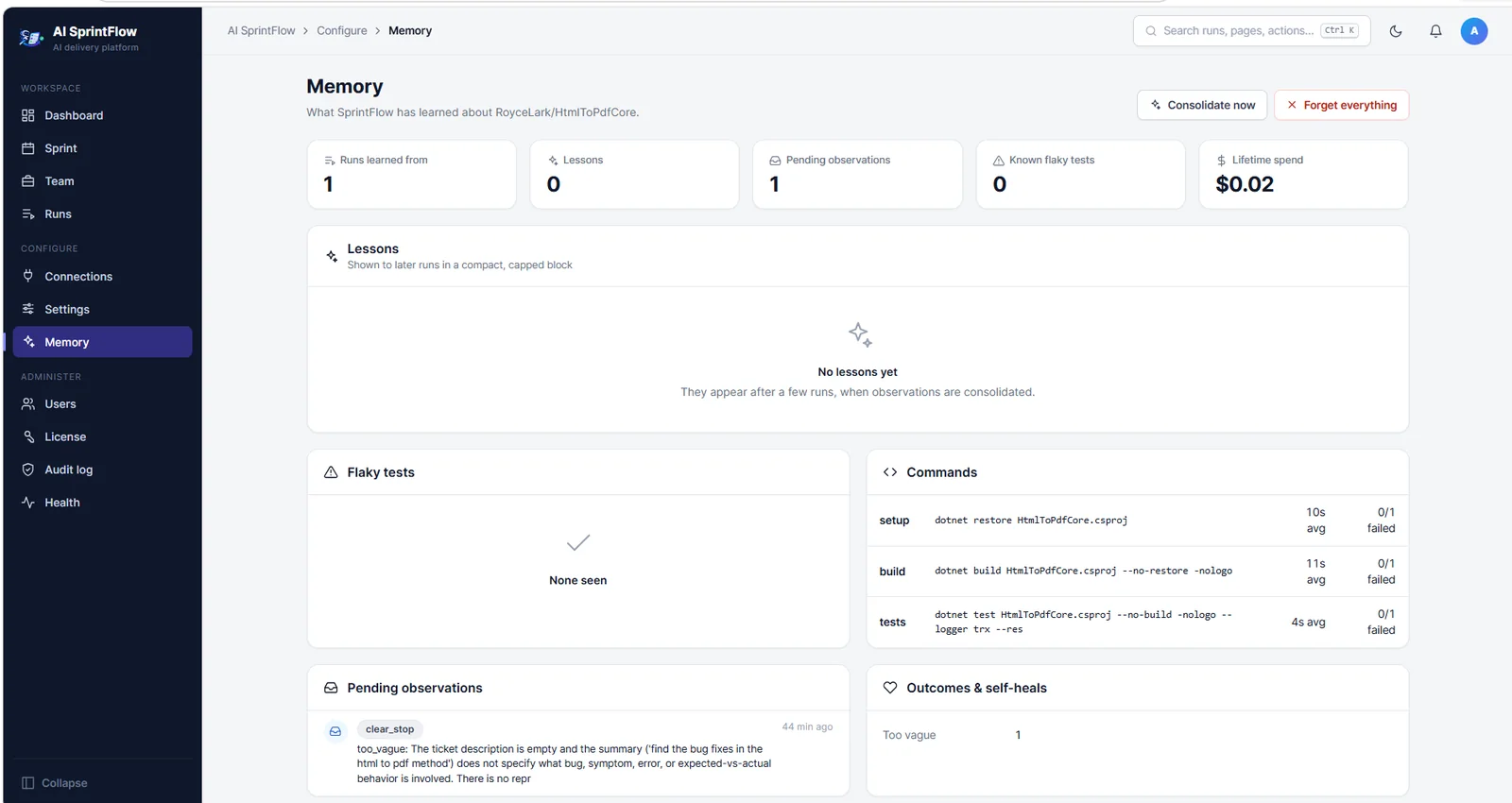Click 'No lessons yet' message

858,372
